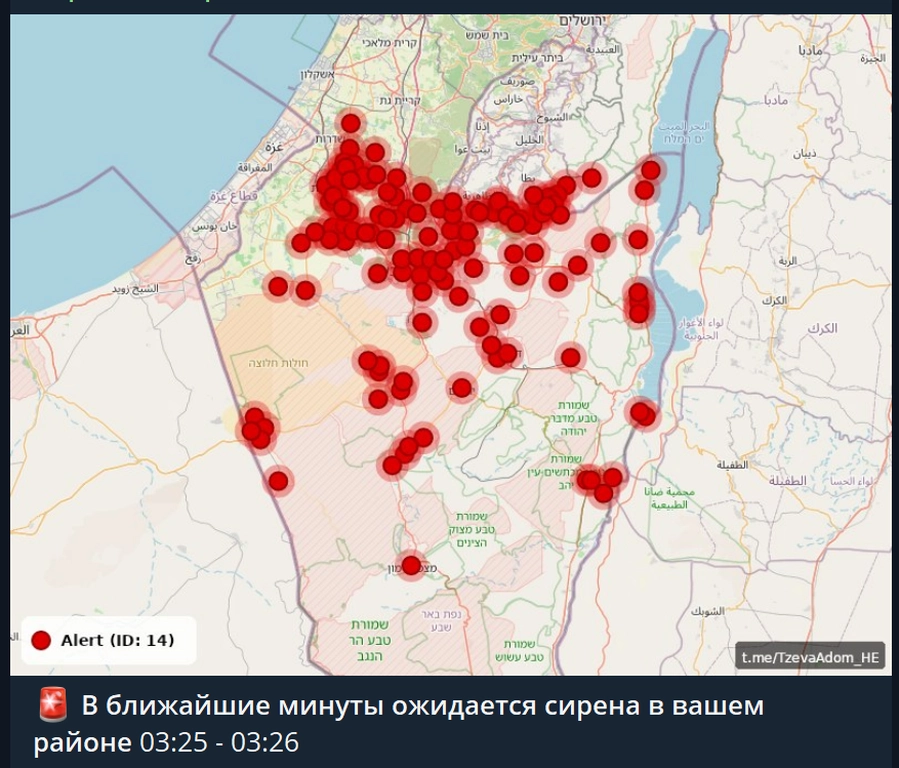Click the חולות חלוצה label in the orange zone
Viewport: 899px width, 768px height.
tap(287, 363)
